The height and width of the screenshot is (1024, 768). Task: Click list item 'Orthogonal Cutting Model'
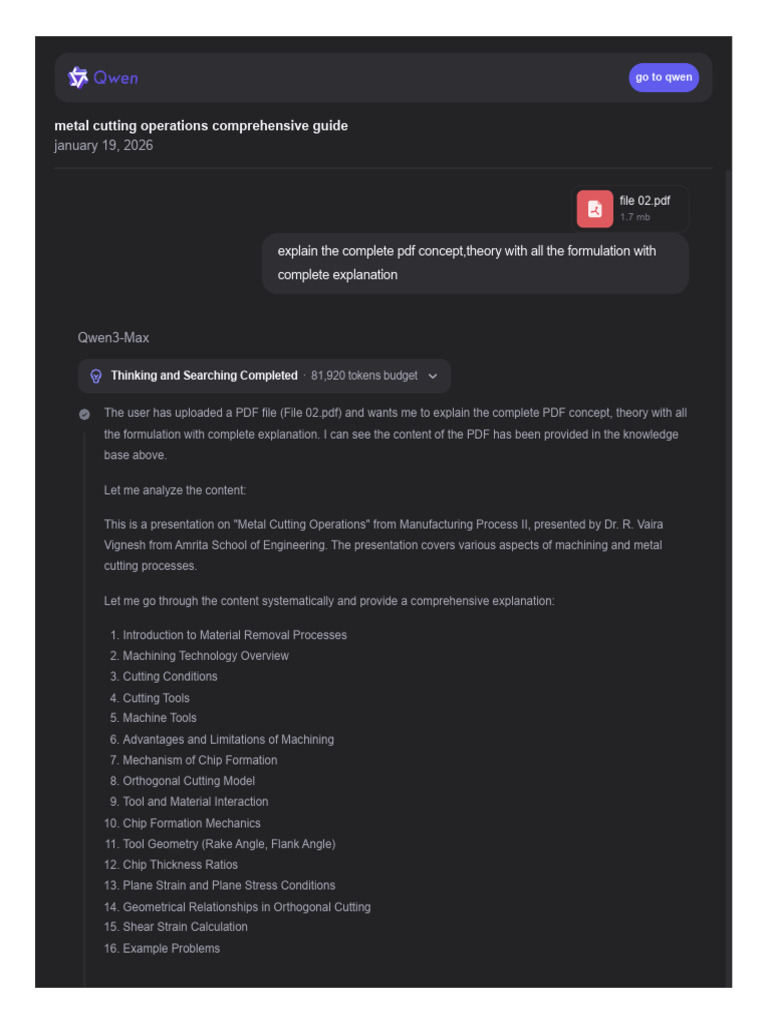[189, 780]
